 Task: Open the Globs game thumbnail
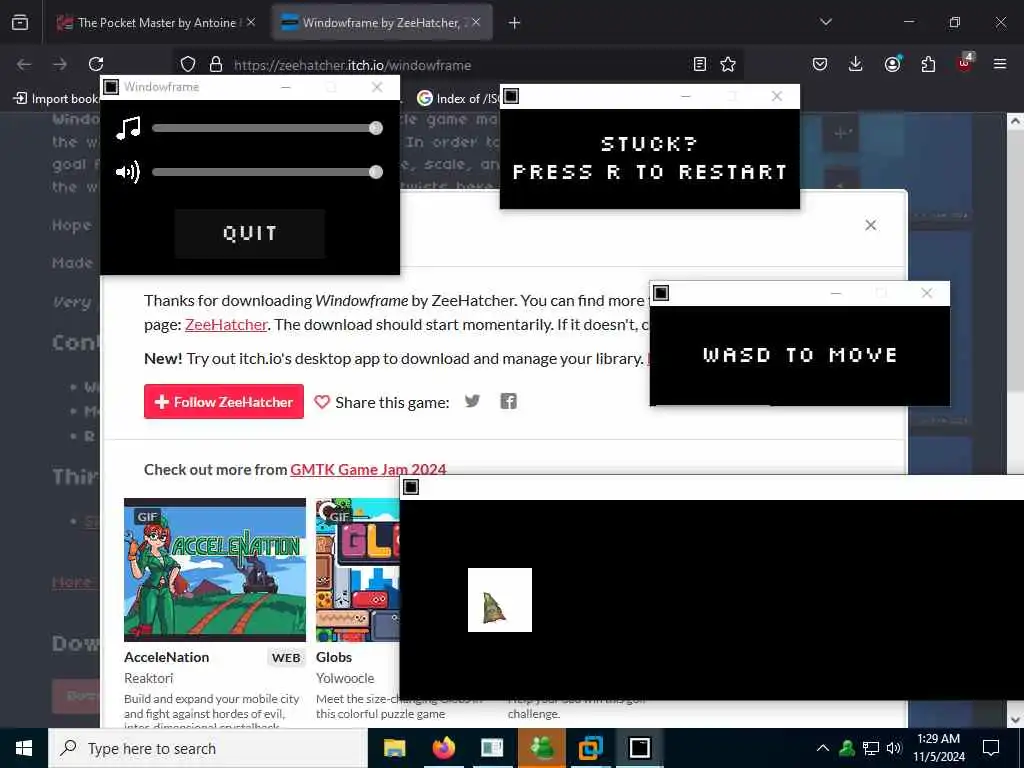pos(357,570)
